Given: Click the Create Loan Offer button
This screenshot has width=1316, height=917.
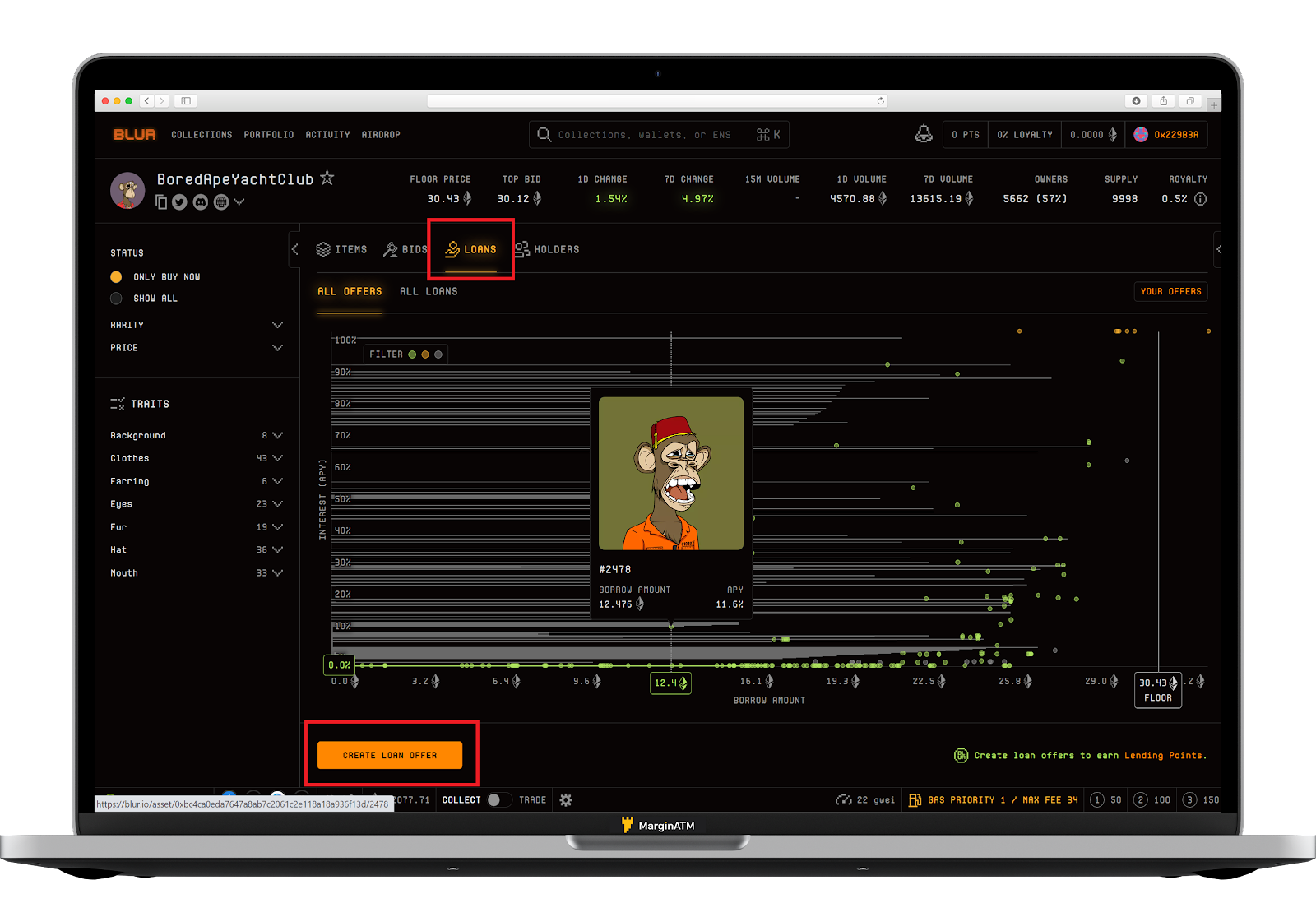Looking at the screenshot, I should tap(390, 755).
